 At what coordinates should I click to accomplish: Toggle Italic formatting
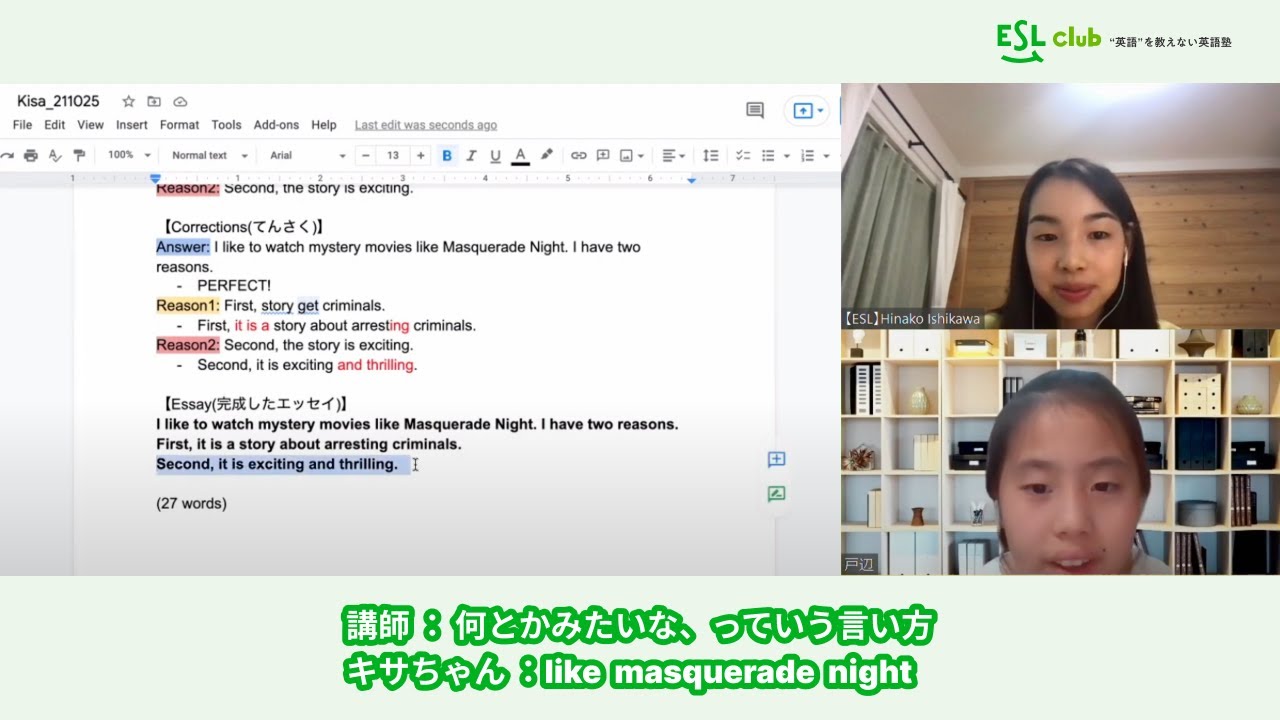click(x=470, y=155)
